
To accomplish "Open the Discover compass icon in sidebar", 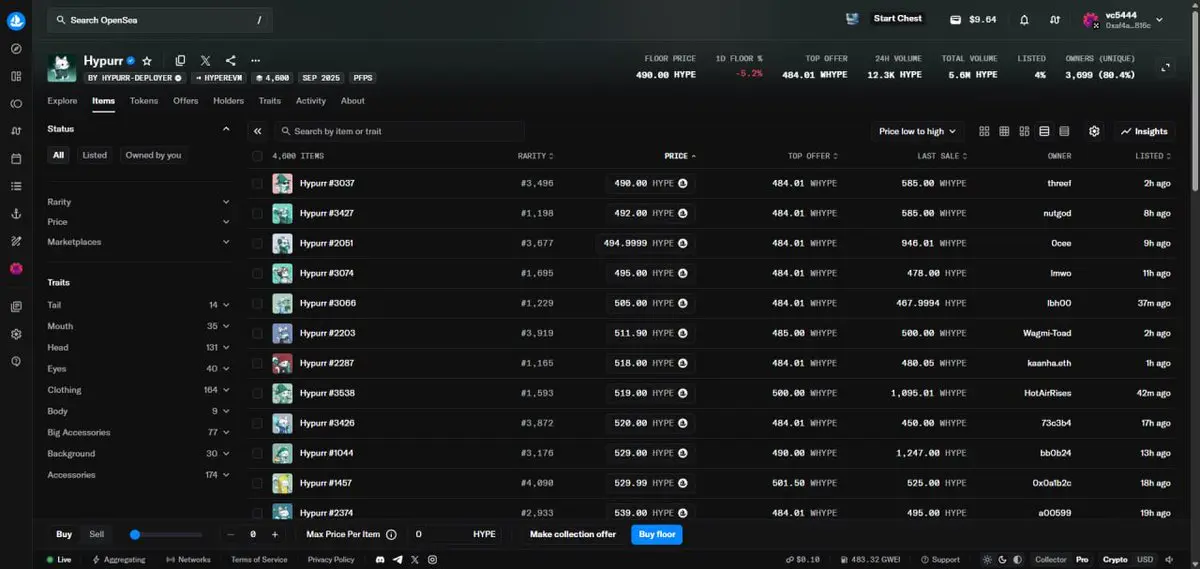I will [16, 48].
